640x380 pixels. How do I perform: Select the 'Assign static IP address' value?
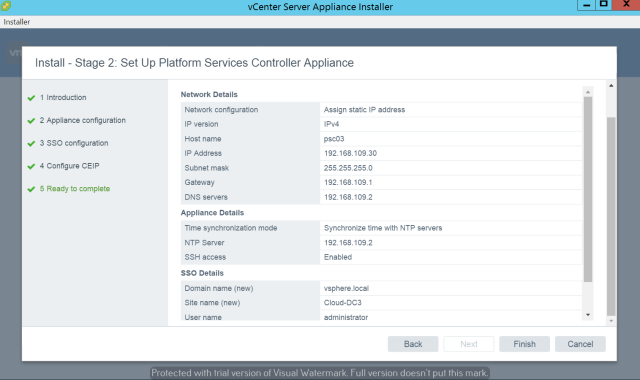point(364,110)
